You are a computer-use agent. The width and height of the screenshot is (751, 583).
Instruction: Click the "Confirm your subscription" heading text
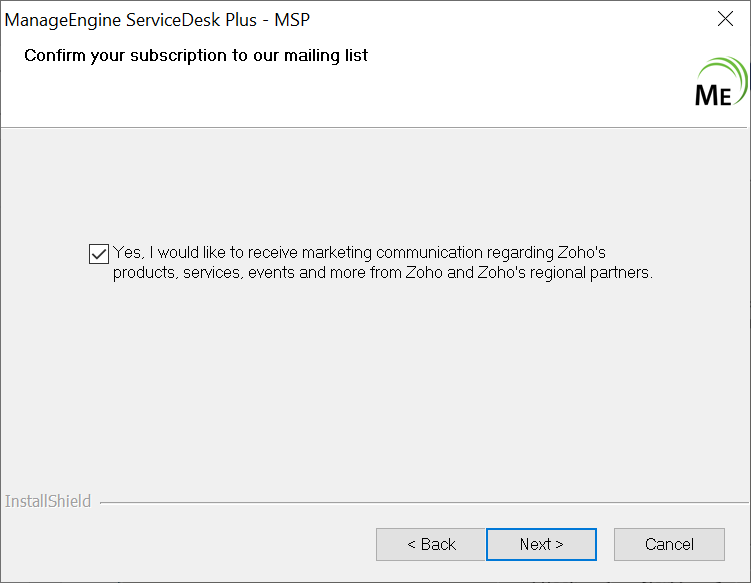click(x=196, y=55)
